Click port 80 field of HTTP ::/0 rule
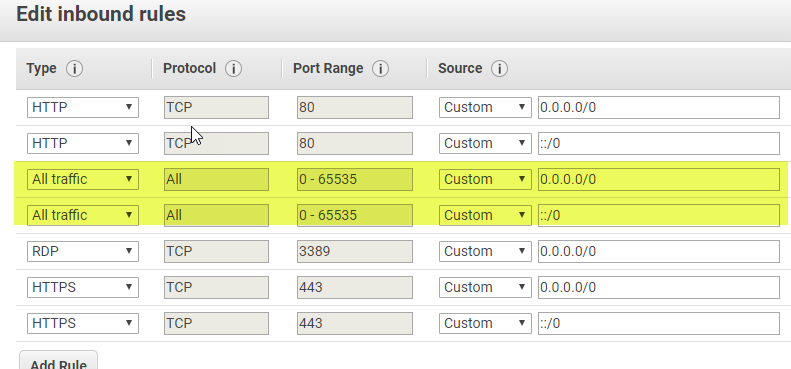This screenshot has width=791, height=369. tap(355, 143)
